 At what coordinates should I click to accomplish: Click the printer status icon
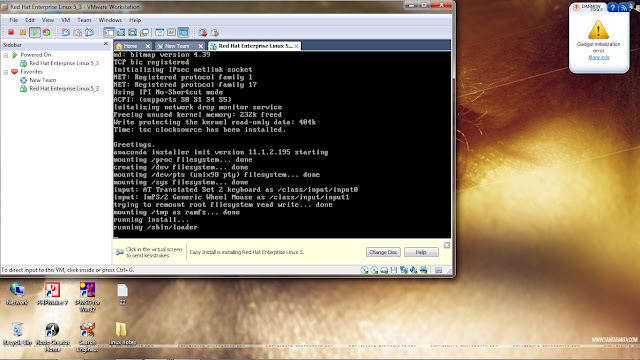click(424, 270)
